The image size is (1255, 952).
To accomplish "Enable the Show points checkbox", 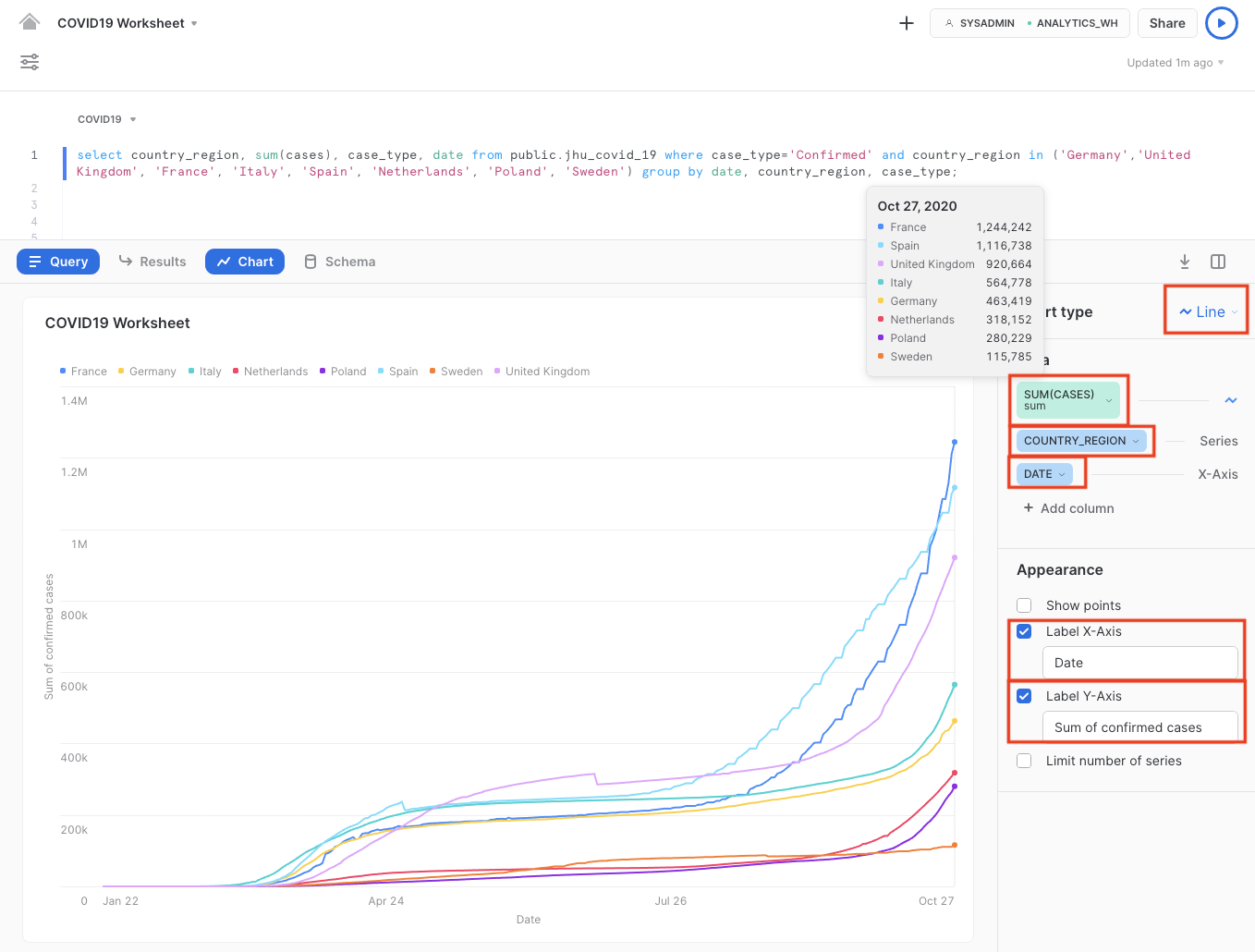I will (1024, 605).
